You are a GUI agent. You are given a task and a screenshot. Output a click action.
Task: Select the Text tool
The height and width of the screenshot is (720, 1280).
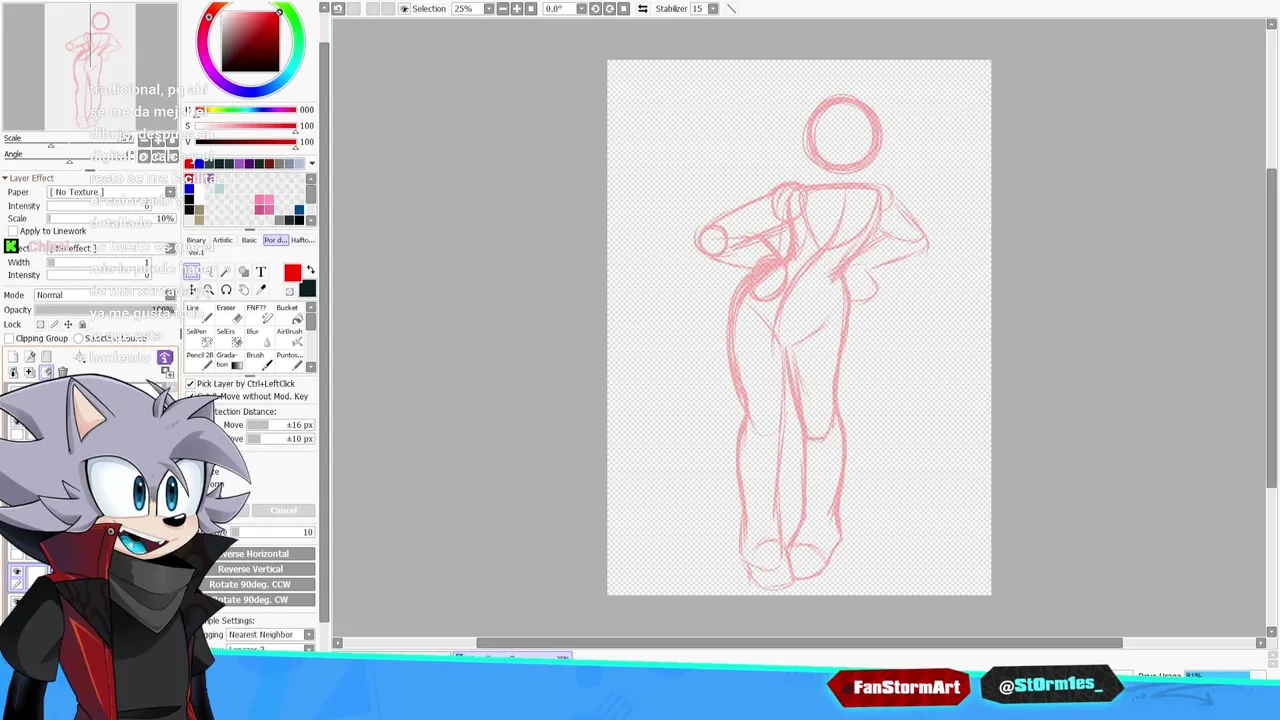tap(261, 271)
